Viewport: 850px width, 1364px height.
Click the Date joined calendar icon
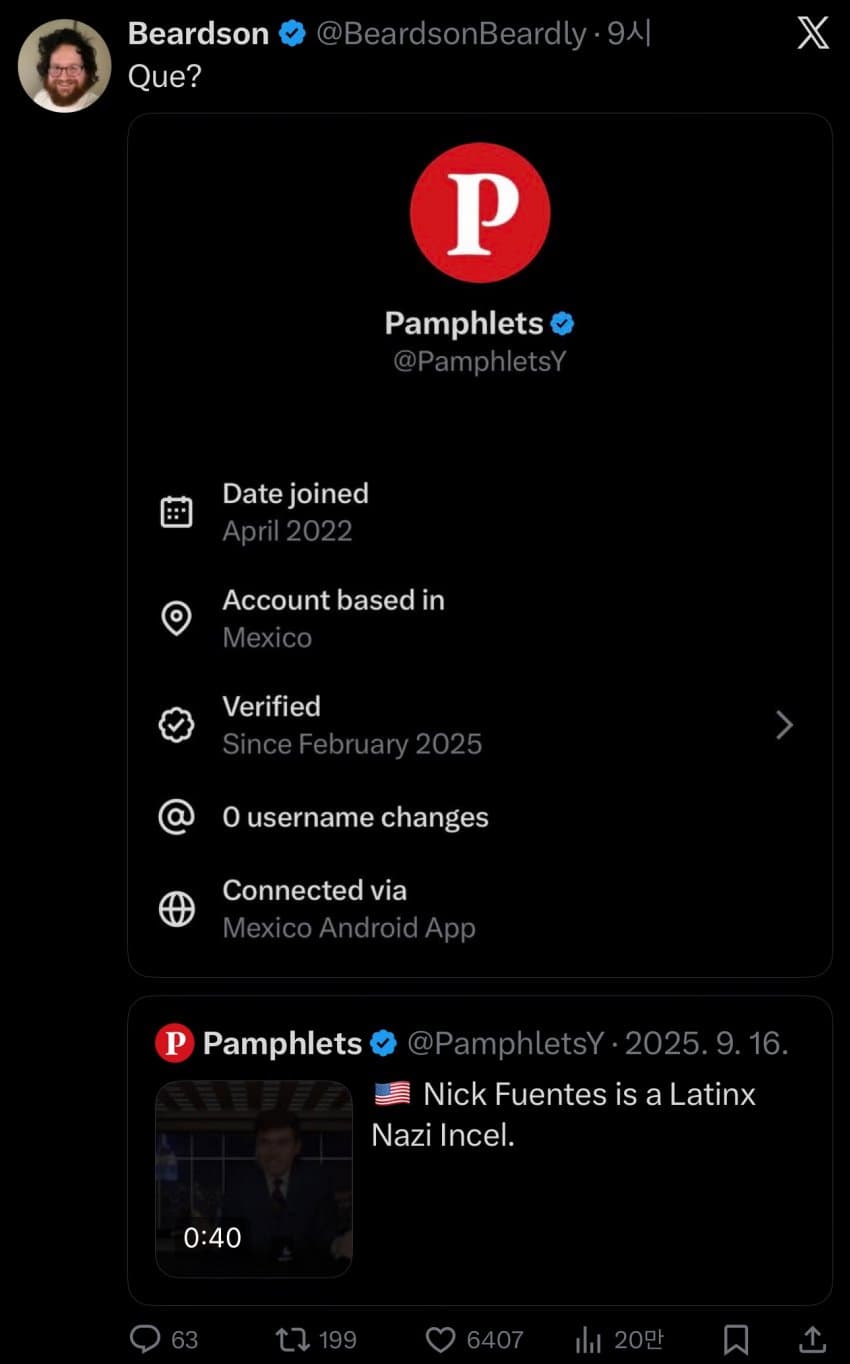point(177,512)
